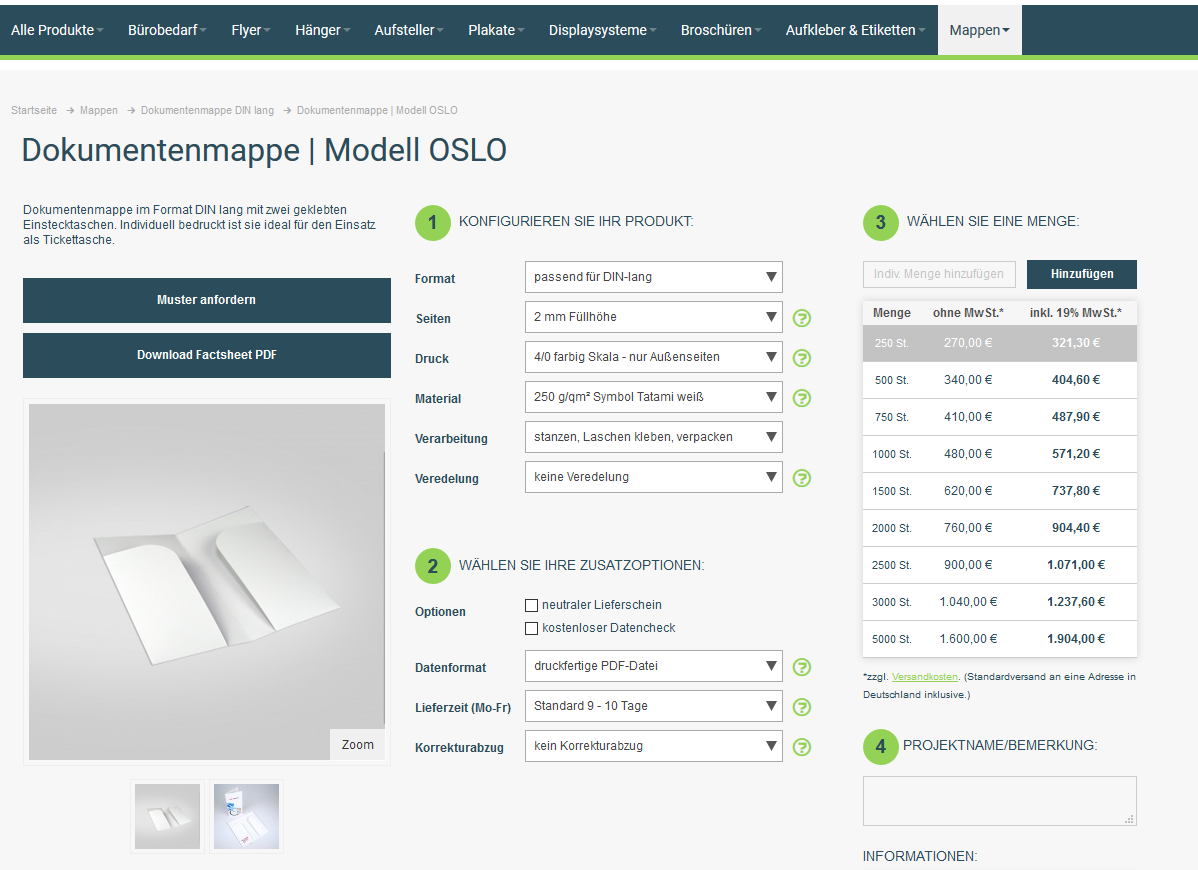Image resolution: width=1198 pixels, height=870 pixels.
Task: Click help icon beside Druck dropdown
Action: pyautogui.click(x=801, y=358)
